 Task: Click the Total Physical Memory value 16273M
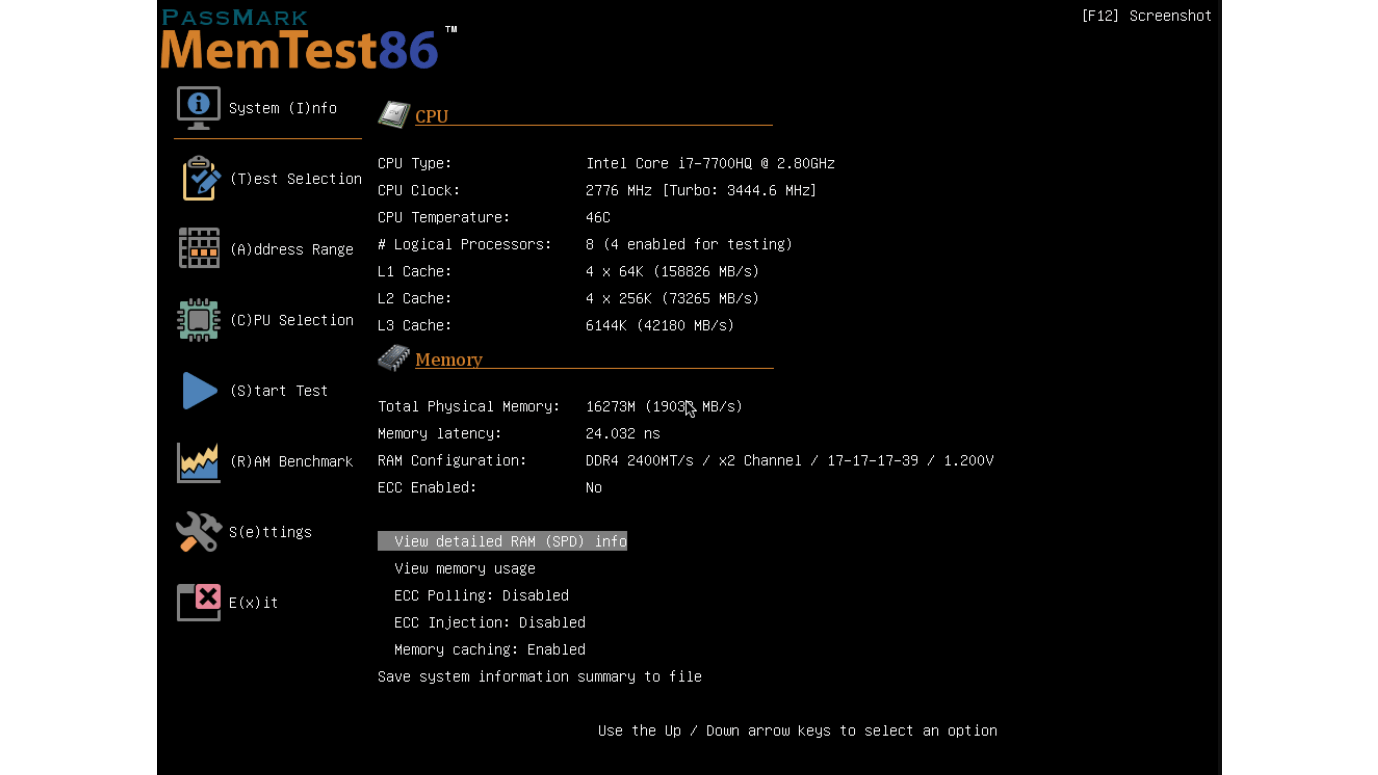[664, 407]
